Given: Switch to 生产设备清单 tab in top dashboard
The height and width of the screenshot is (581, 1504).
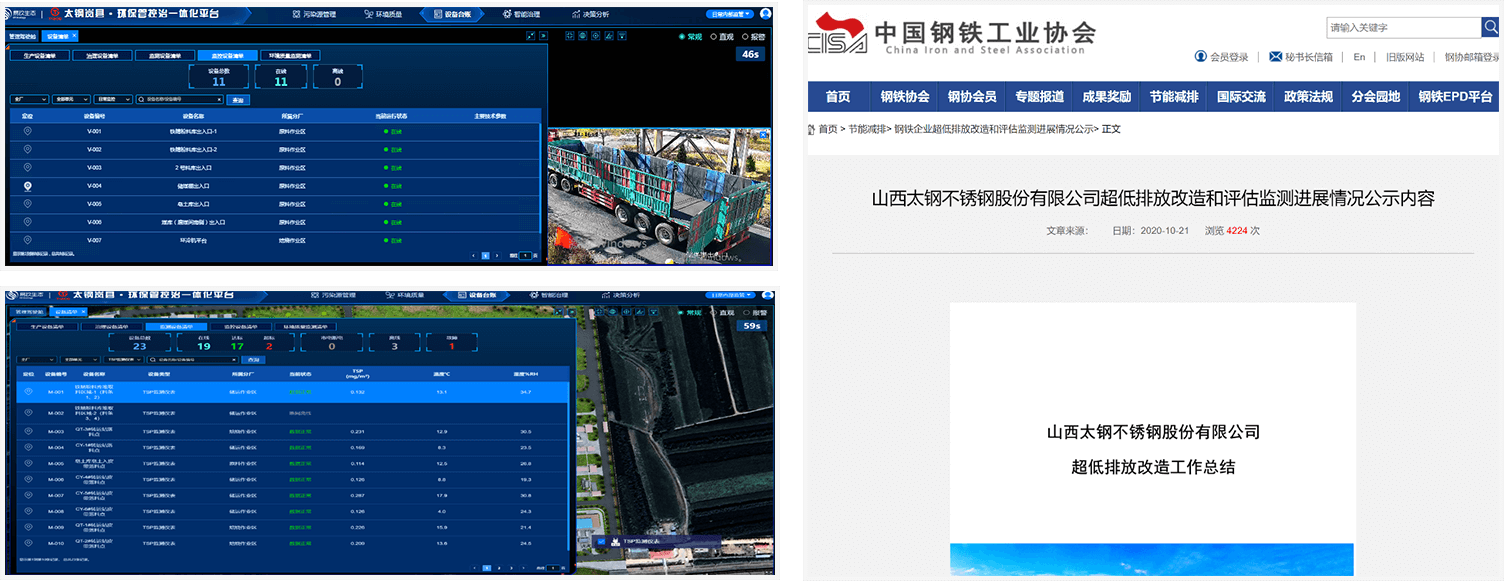Looking at the screenshot, I should tap(41, 56).
